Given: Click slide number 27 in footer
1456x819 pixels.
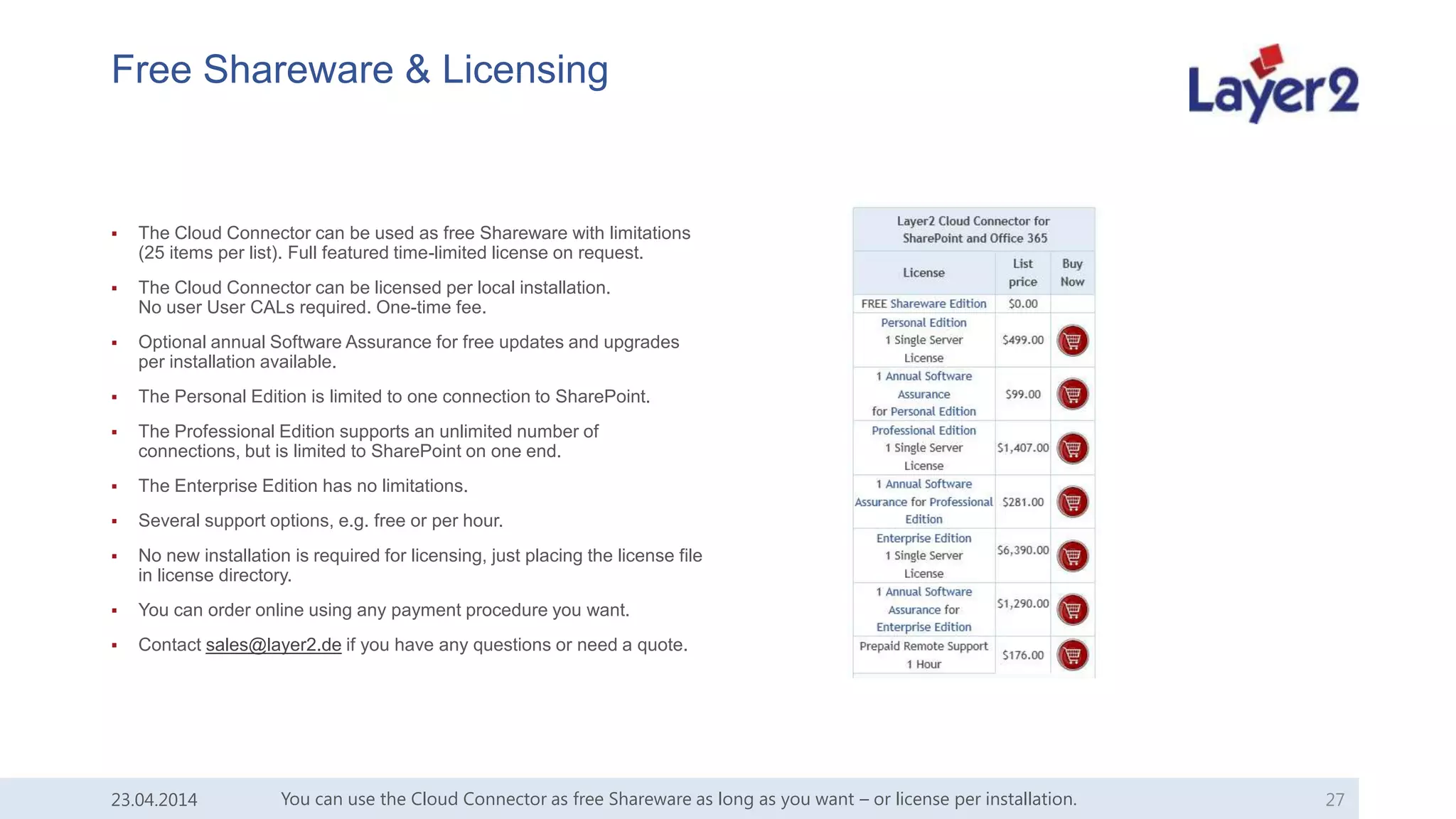Looking at the screenshot, I should (x=1334, y=800).
